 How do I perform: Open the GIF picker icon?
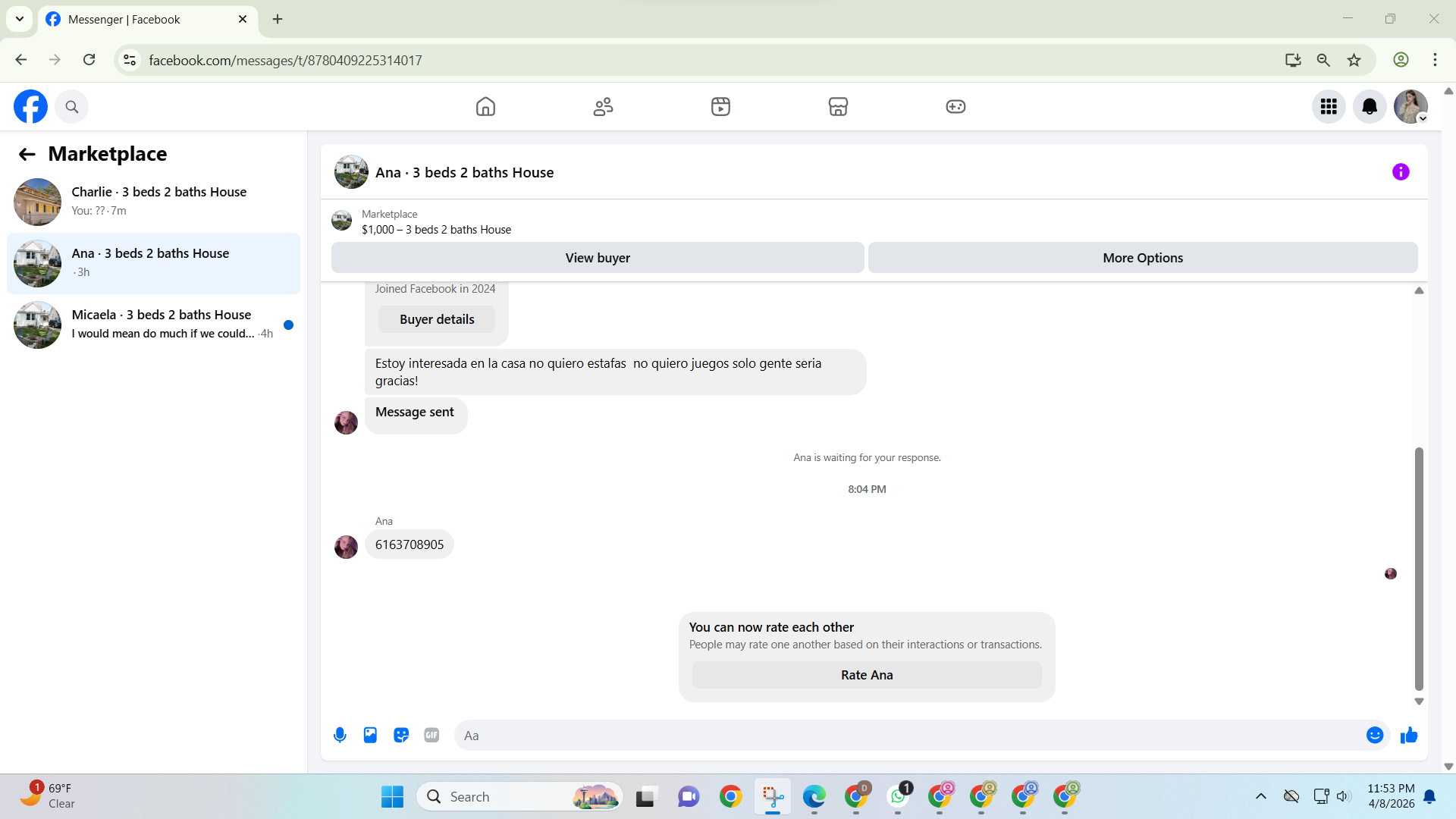point(431,735)
